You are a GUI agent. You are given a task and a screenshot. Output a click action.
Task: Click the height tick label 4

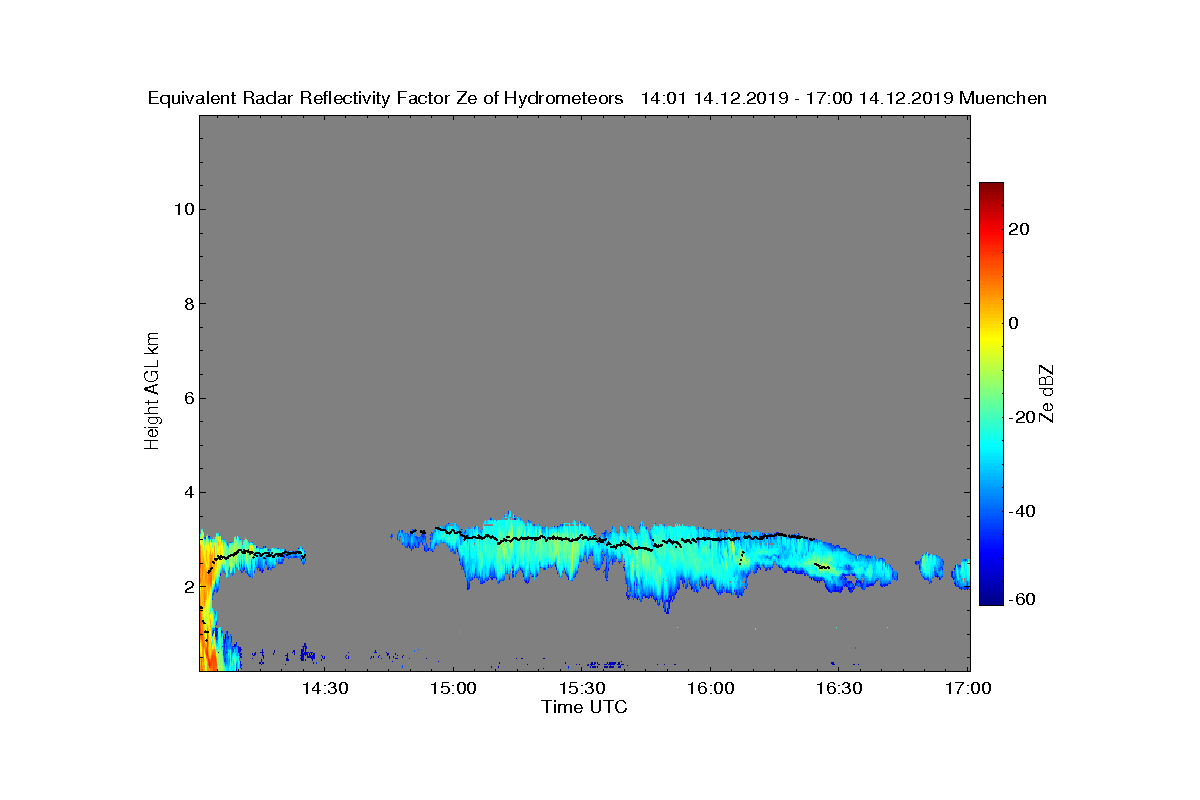[x=187, y=492]
